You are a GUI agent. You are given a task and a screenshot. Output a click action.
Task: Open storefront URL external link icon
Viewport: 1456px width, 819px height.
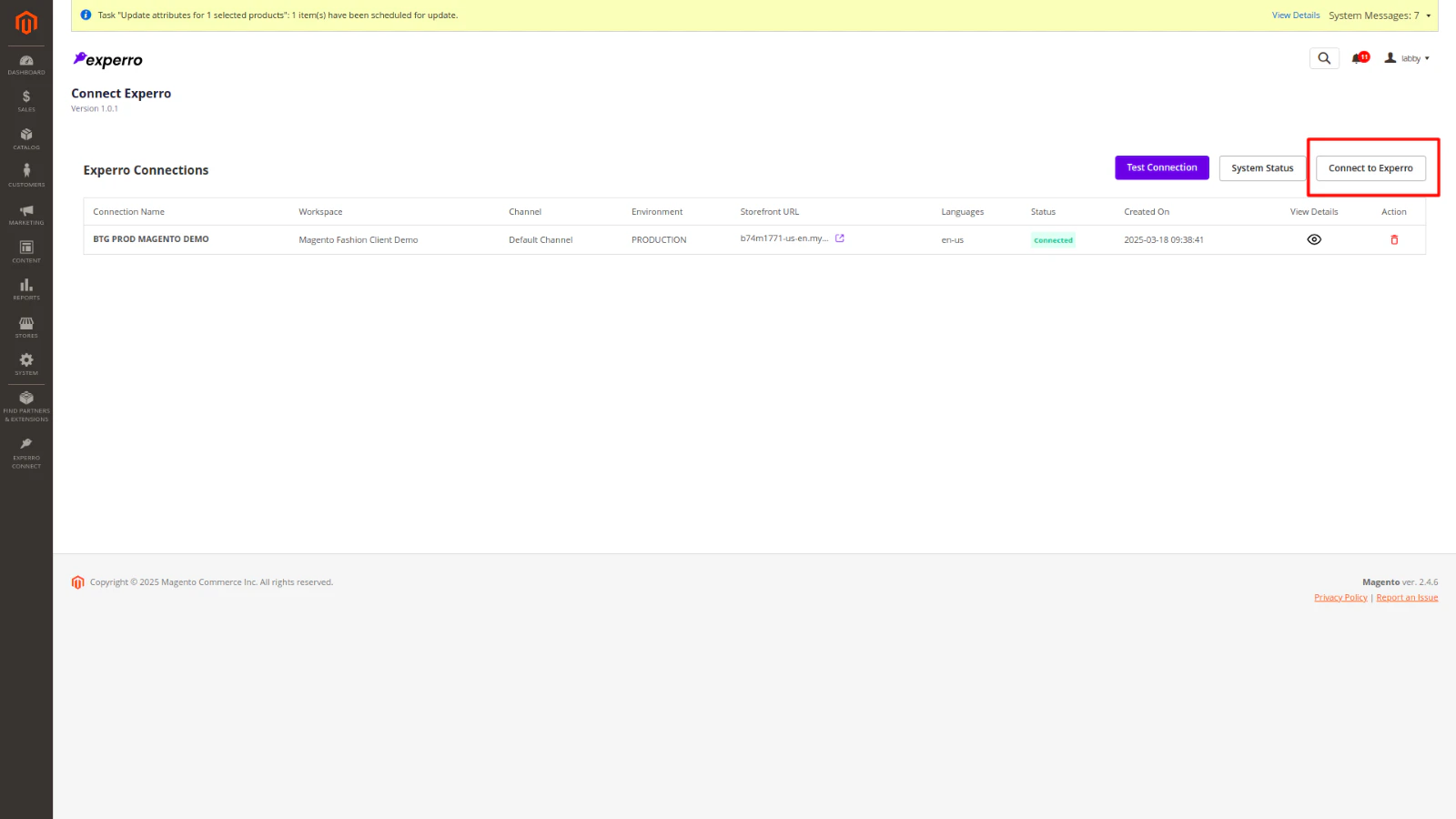840,238
